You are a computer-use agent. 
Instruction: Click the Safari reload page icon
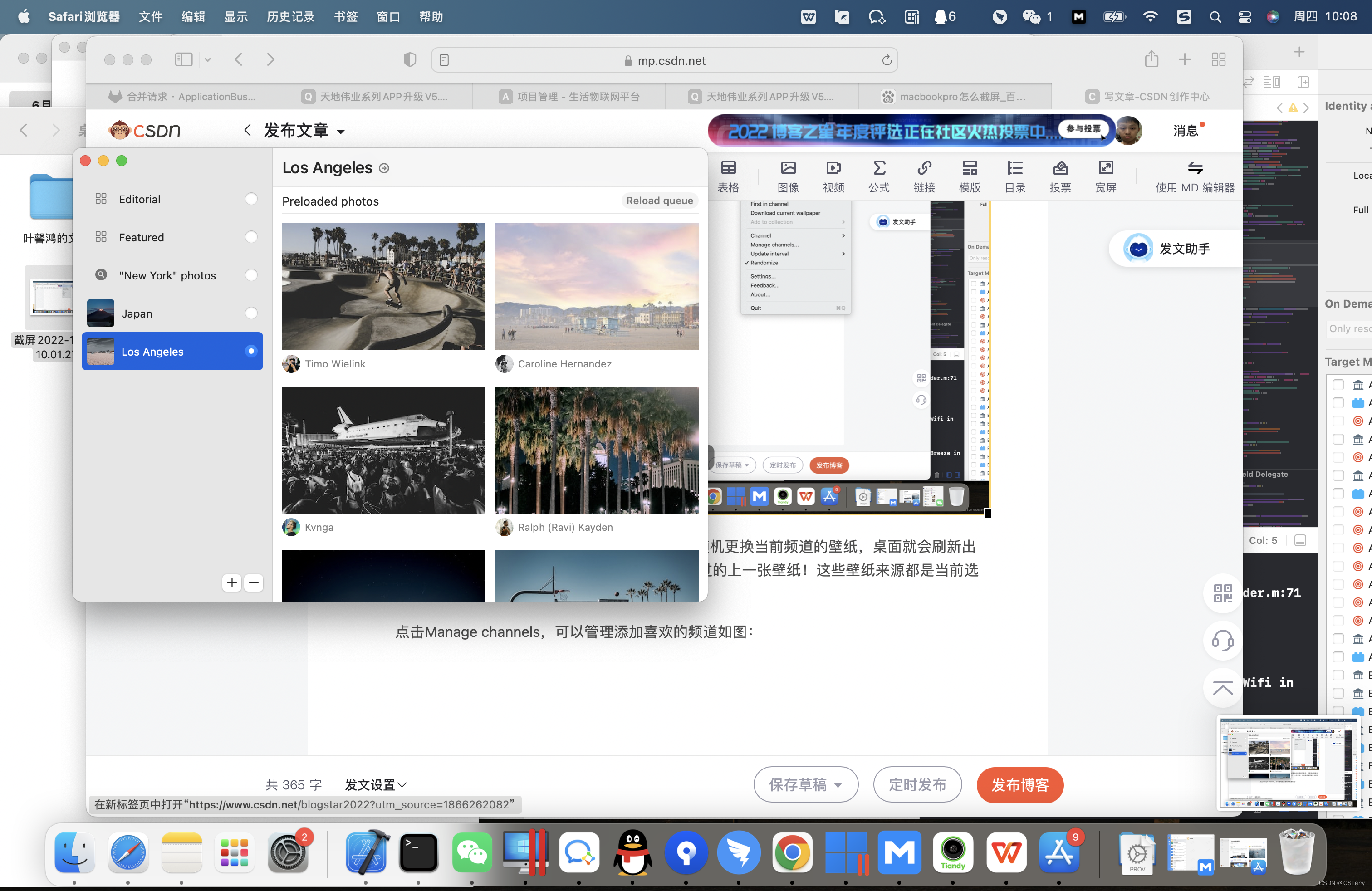887,60
